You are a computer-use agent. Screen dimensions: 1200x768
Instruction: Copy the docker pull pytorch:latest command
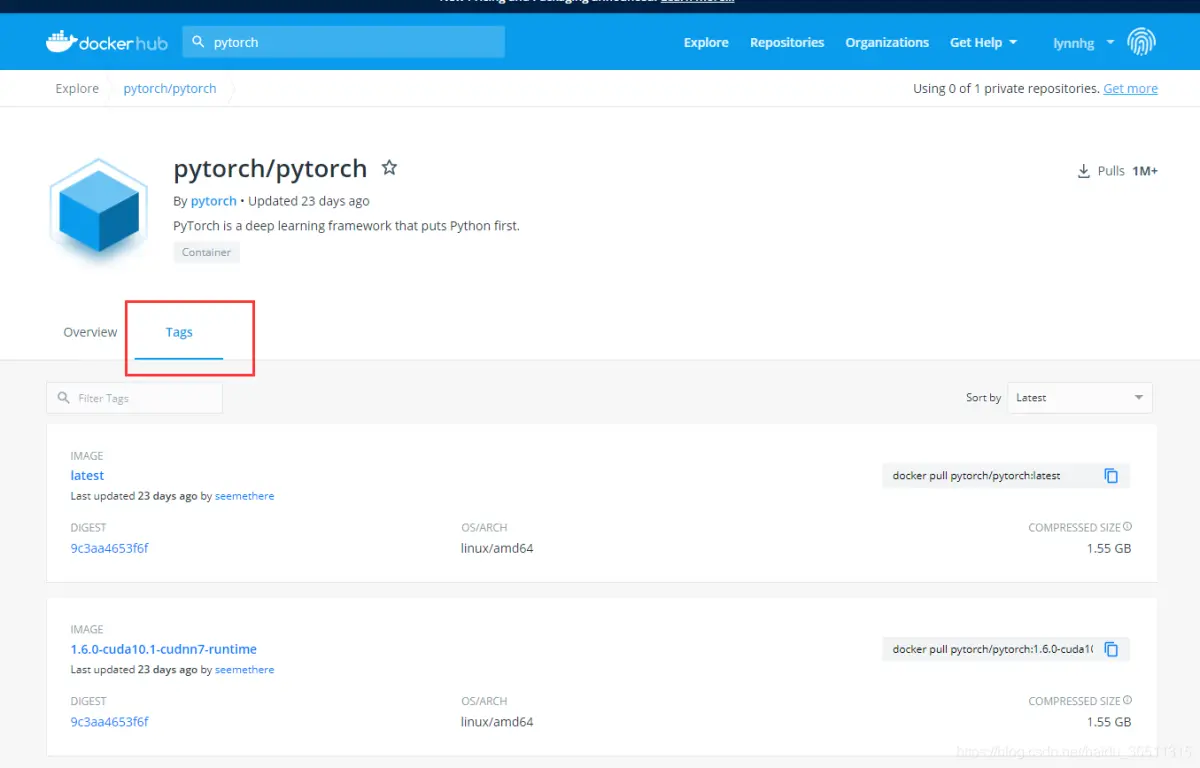coord(1111,476)
